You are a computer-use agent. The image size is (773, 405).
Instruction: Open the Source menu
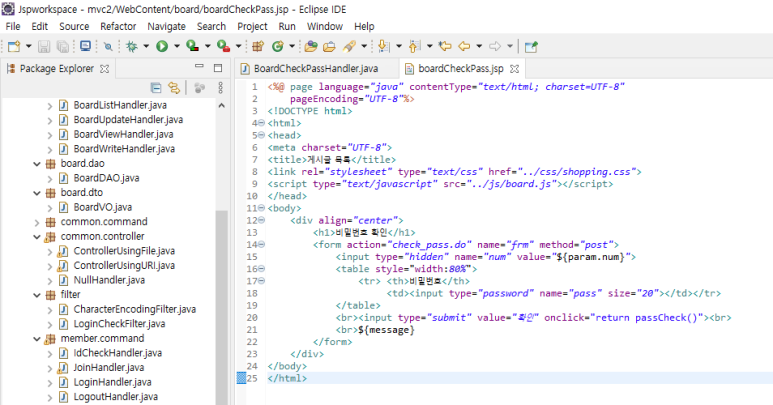pos(74,26)
